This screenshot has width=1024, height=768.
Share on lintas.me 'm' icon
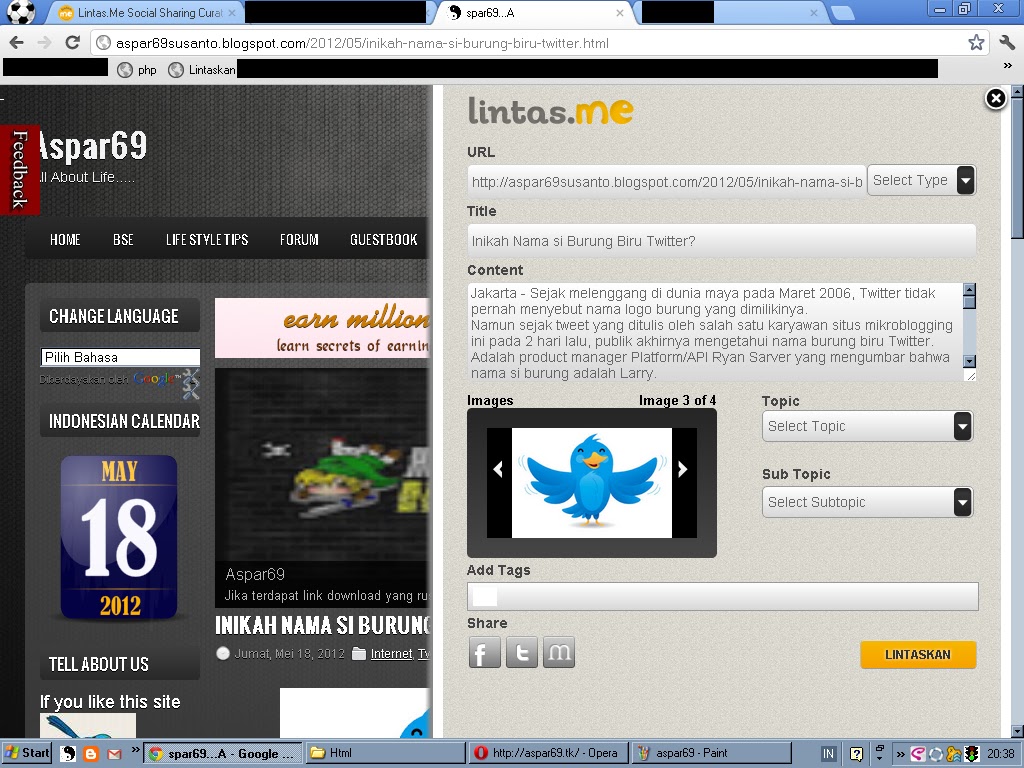tap(558, 652)
